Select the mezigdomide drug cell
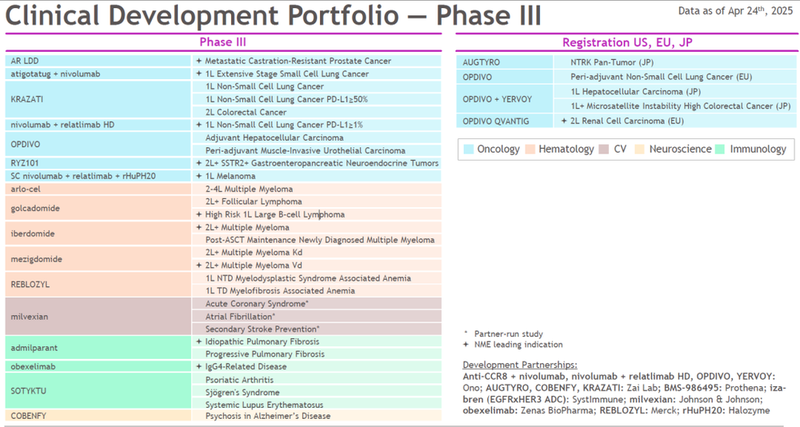800x427 pixels. click(x=98, y=259)
